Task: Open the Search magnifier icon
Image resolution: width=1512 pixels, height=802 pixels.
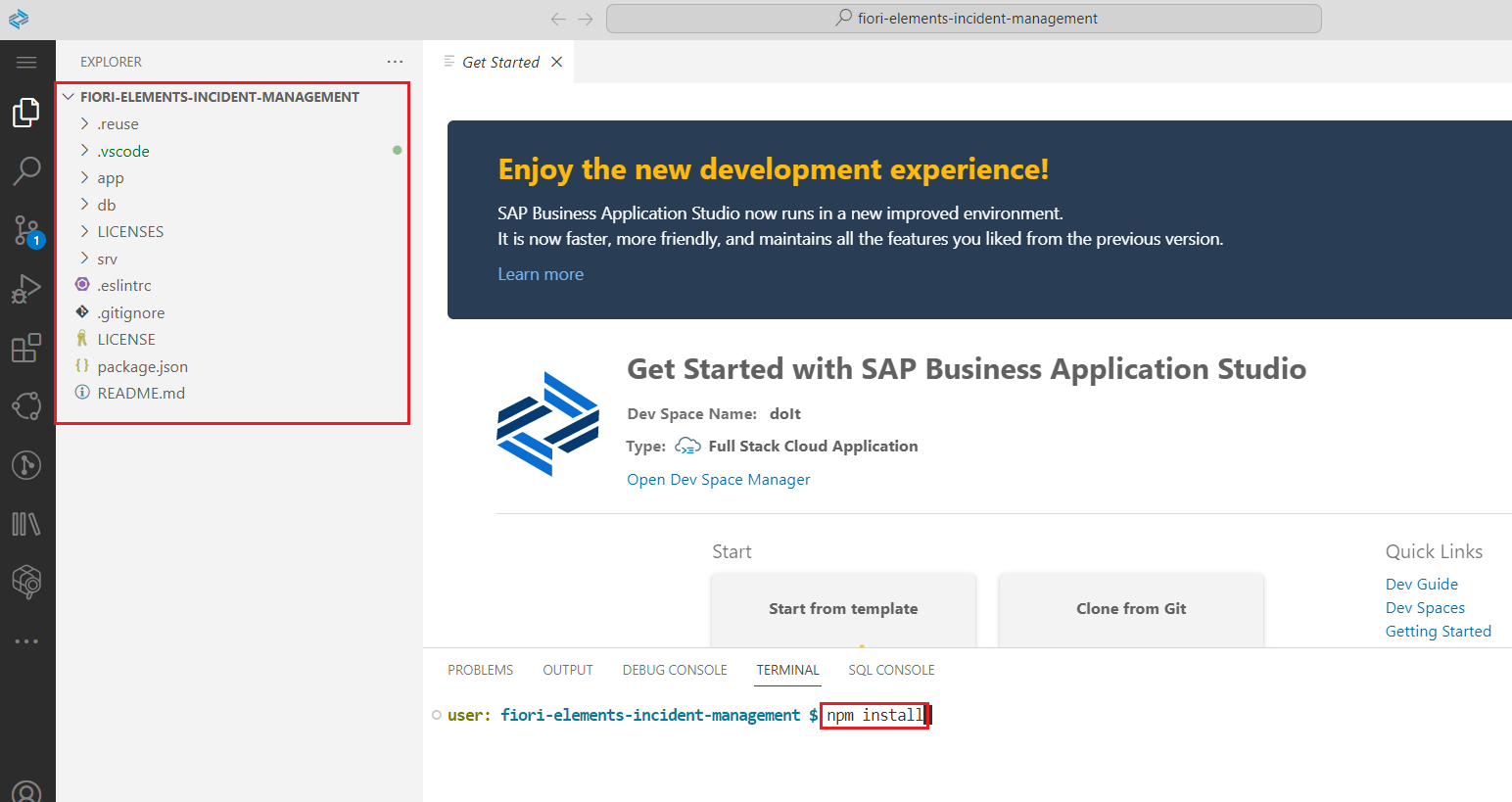Action: pyautogui.click(x=26, y=171)
